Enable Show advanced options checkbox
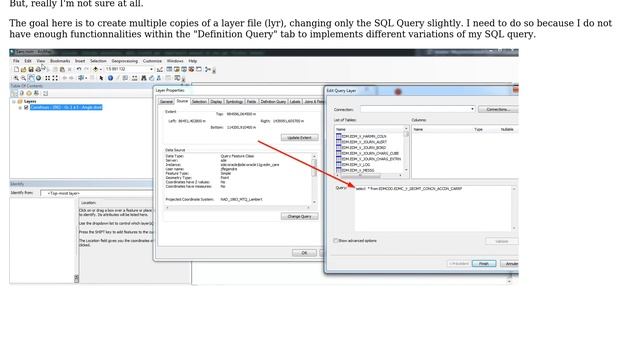 point(336,241)
